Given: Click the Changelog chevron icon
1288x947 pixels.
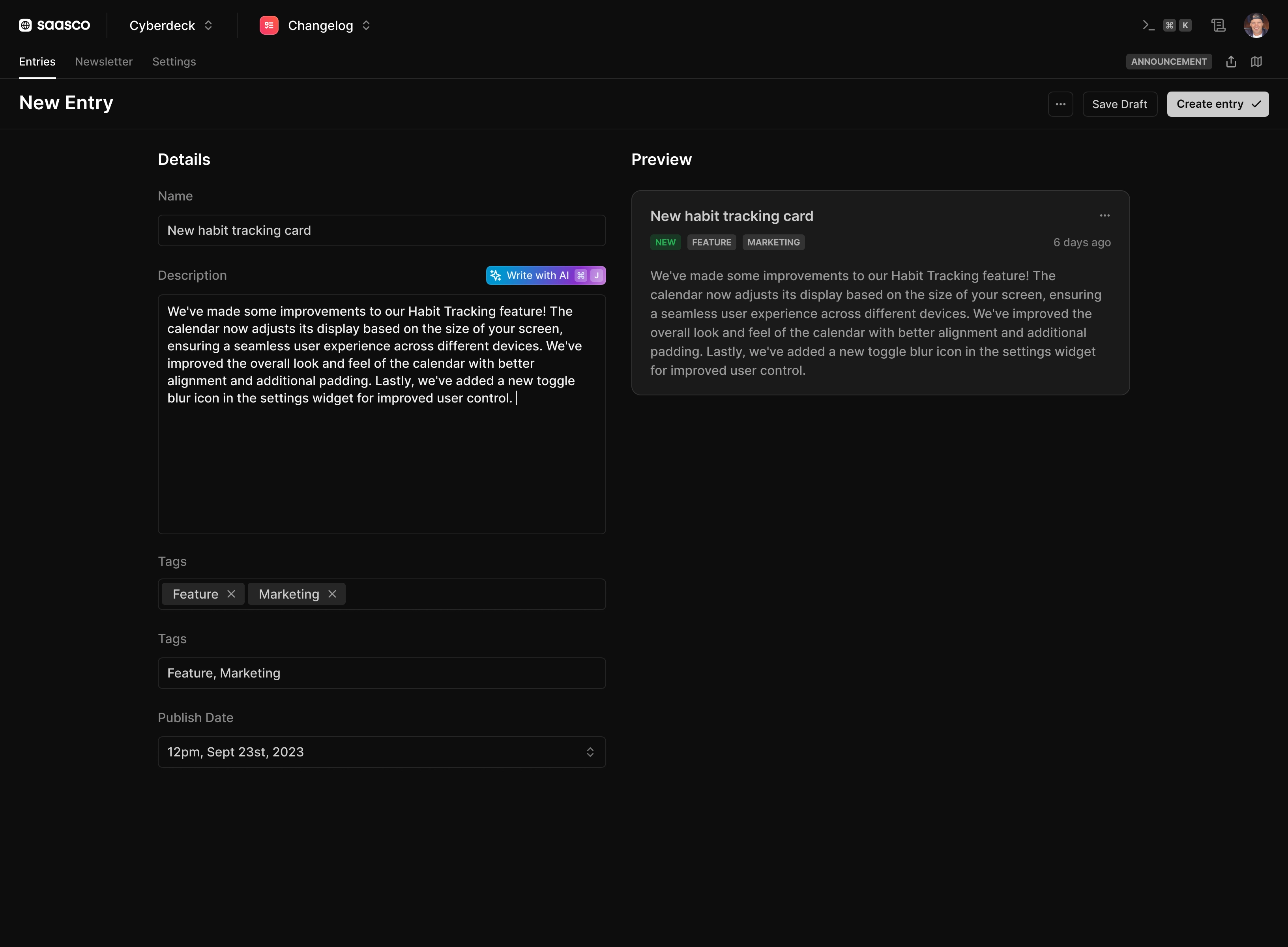Looking at the screenshot, I should pos(366,25).
